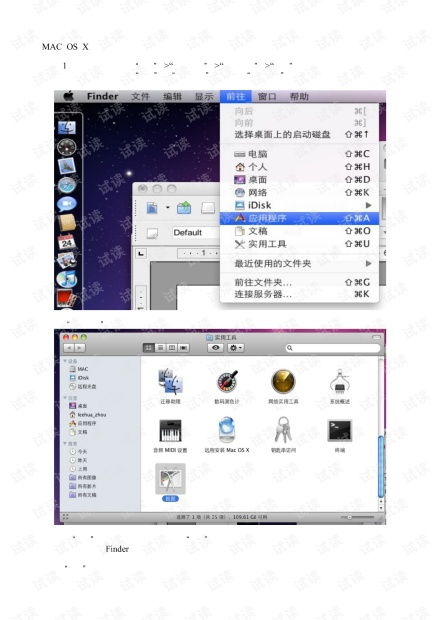Click the Finder back navigation button
440x620 pixels.
click(x=69, y=348)
